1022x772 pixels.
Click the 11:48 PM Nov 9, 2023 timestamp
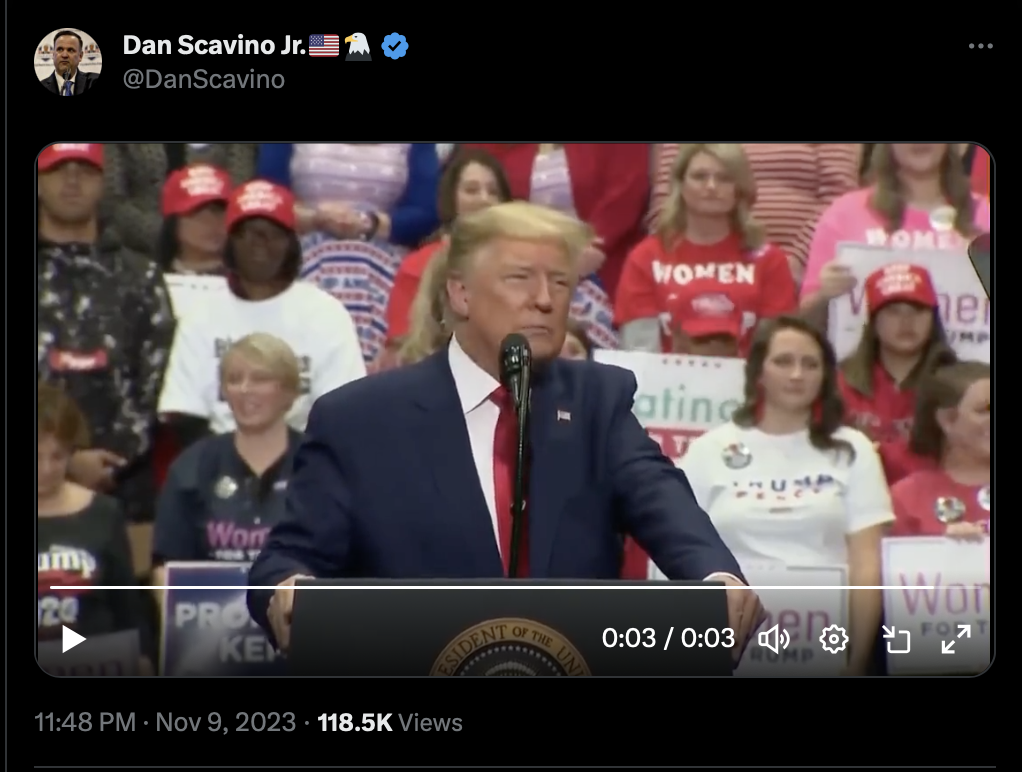[x=165, y=722]
